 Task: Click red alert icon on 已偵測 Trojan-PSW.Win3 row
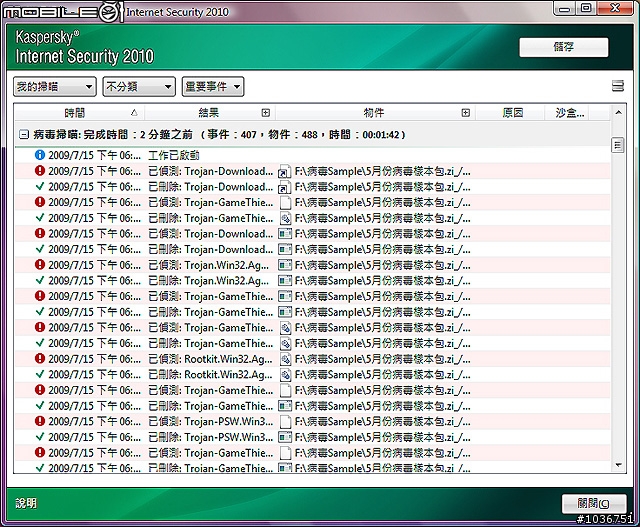40,421
